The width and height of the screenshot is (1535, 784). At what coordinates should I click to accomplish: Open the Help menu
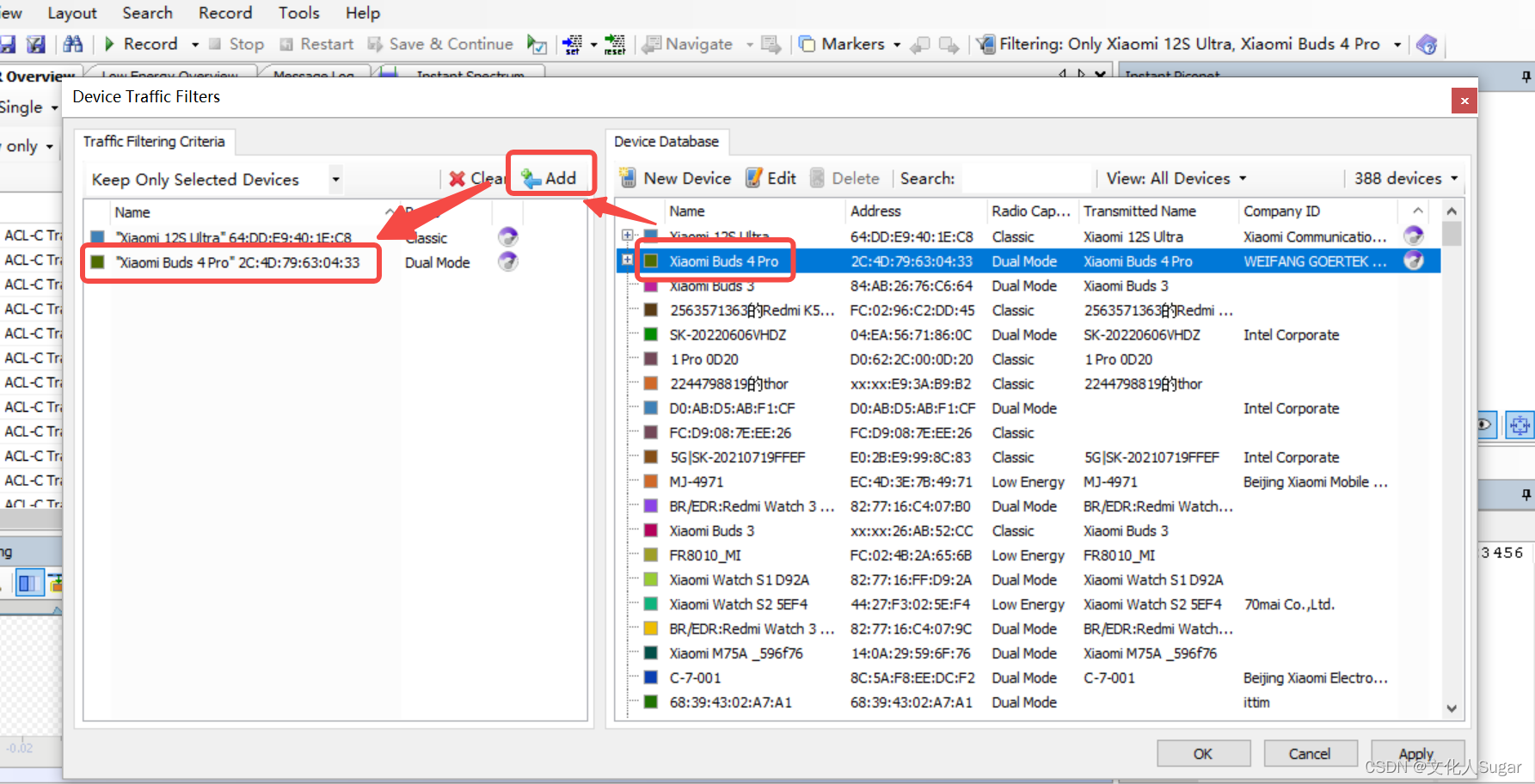[363, 13]
